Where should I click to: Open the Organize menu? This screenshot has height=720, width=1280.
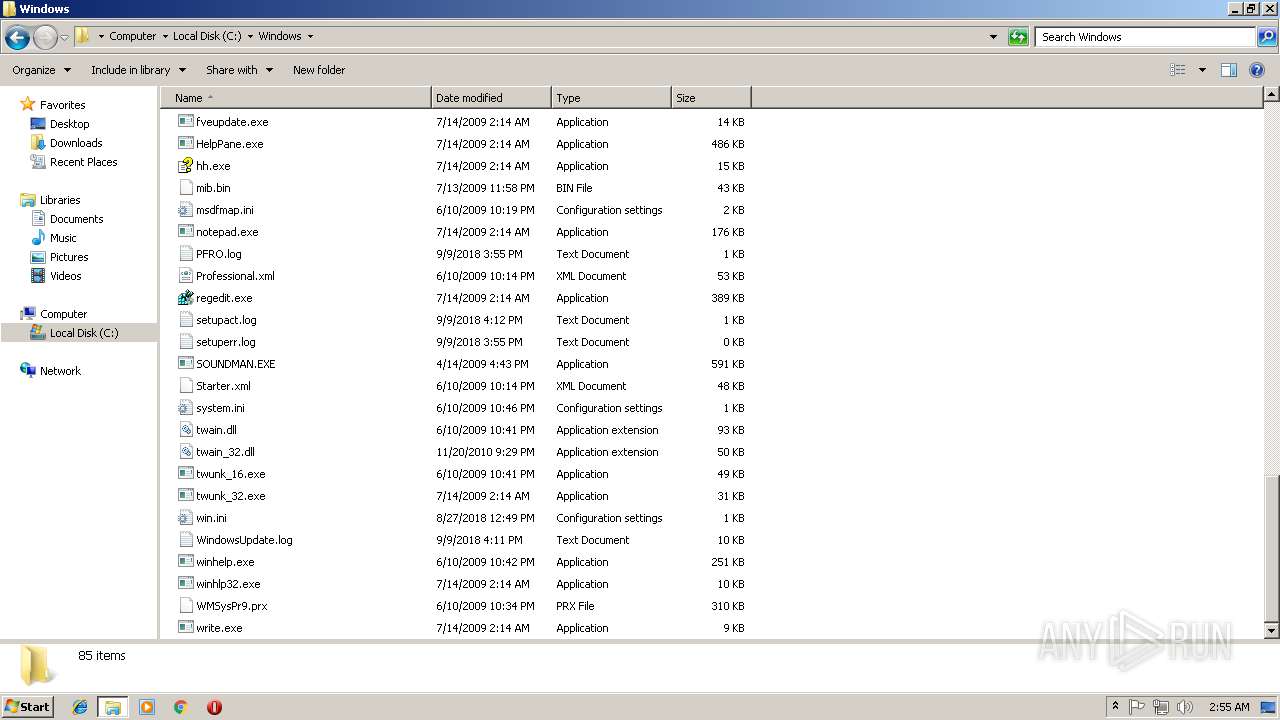tap(41, 70)
